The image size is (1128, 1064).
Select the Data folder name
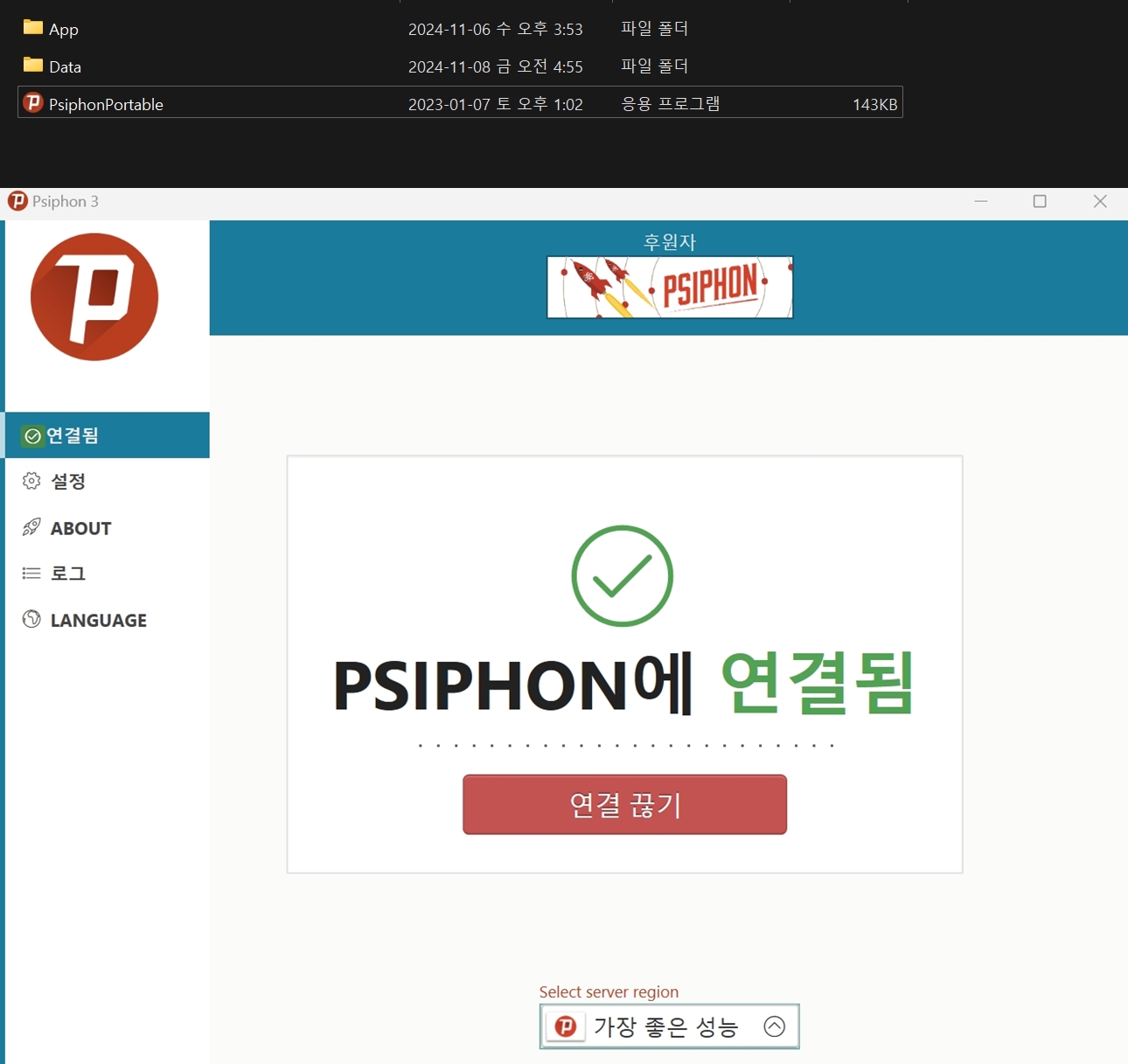pyautogui.click(x=66, y=66)
